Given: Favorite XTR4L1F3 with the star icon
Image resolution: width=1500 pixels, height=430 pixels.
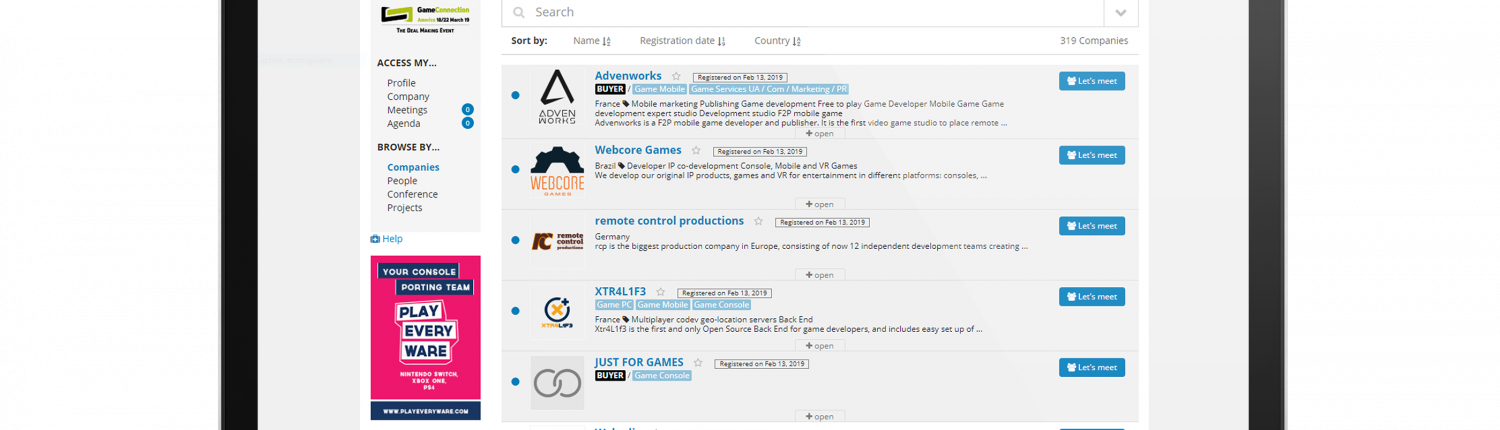Looking at the screenshot, I should [660, 293].
